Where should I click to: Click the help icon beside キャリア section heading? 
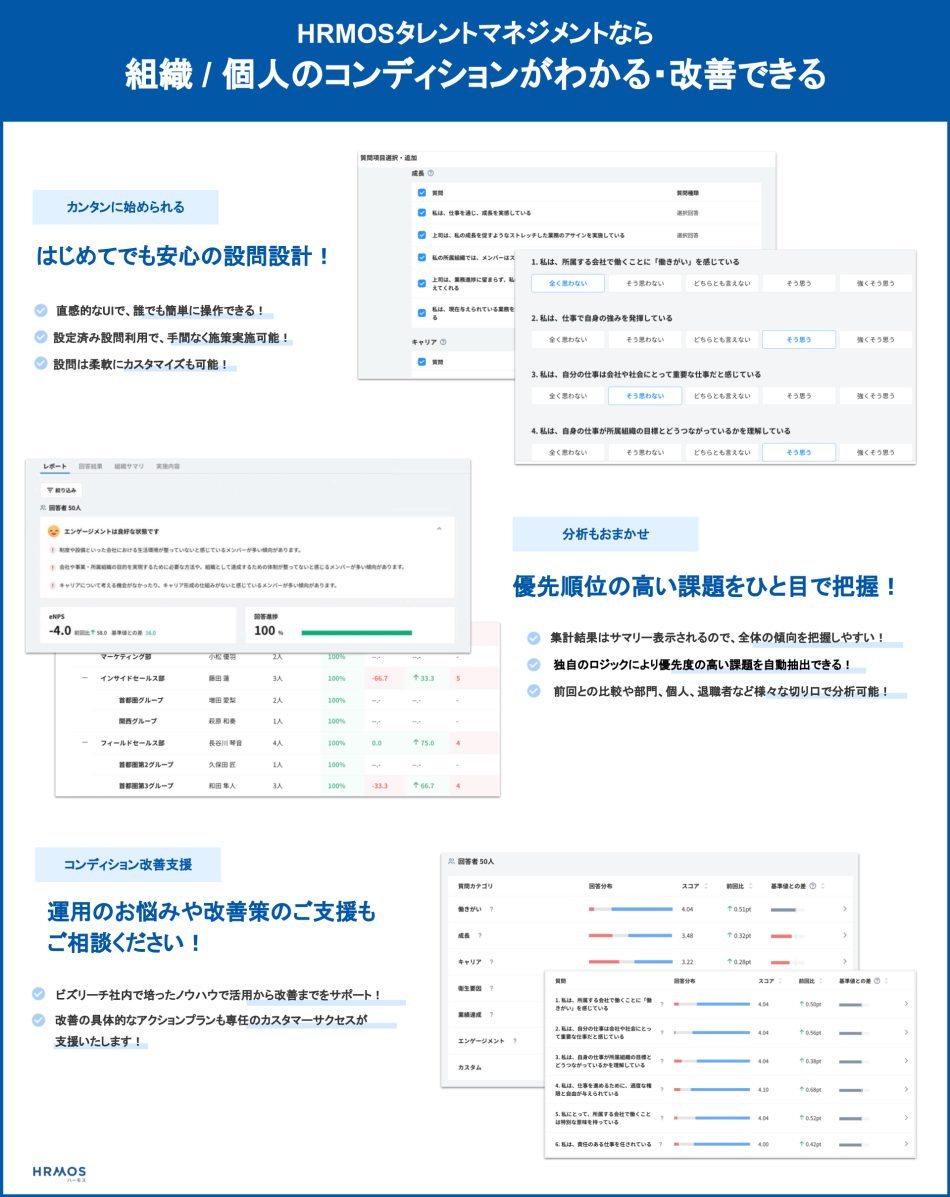click(443, 342)
